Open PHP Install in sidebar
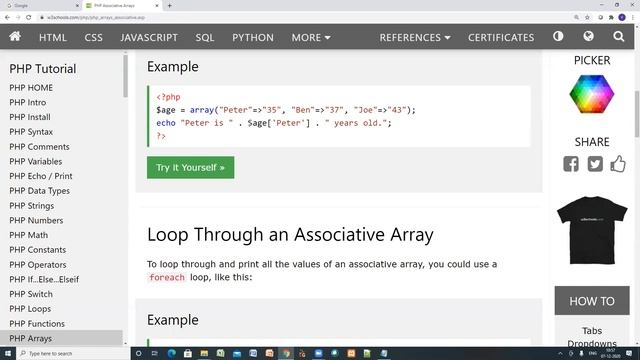 [30, 117]
